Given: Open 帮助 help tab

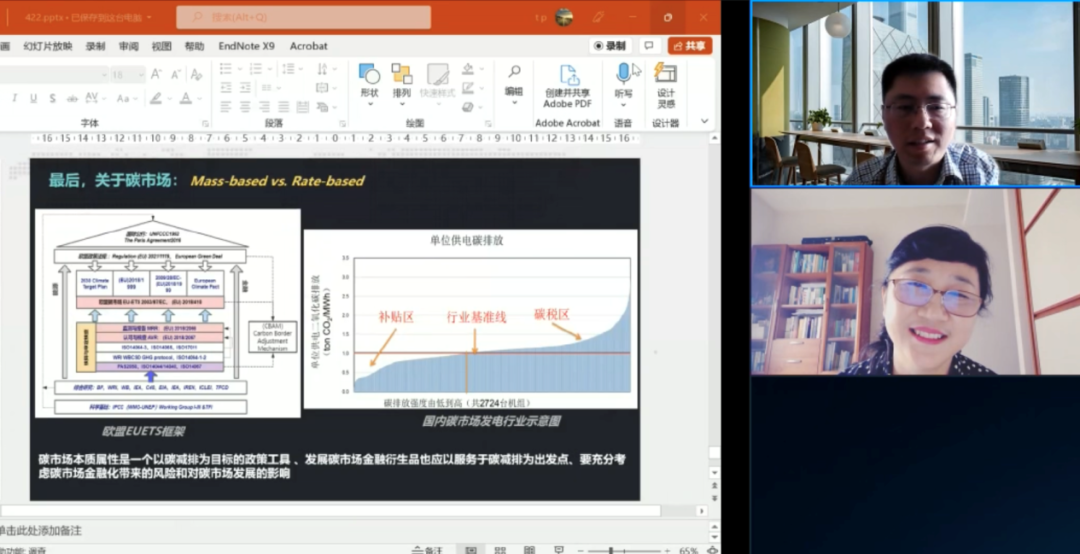Looking at the screenshot, I should tap(194, 46).
